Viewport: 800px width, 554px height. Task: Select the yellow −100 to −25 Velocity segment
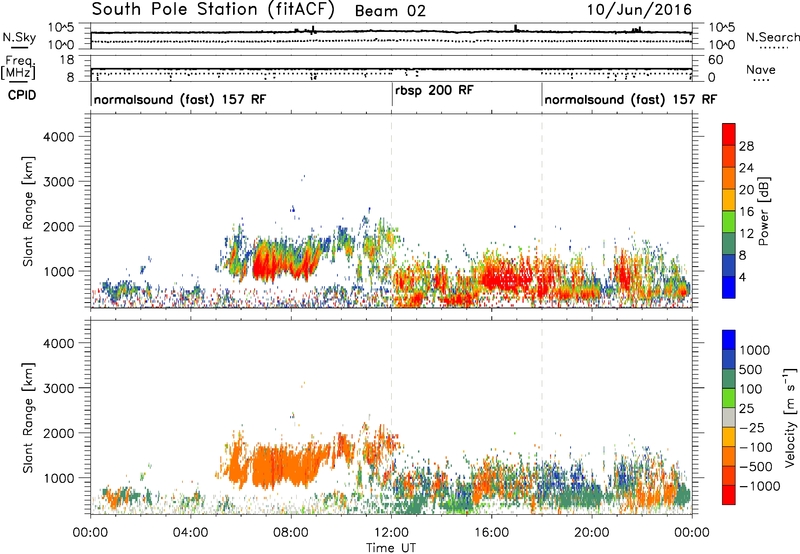coord(729,437)
